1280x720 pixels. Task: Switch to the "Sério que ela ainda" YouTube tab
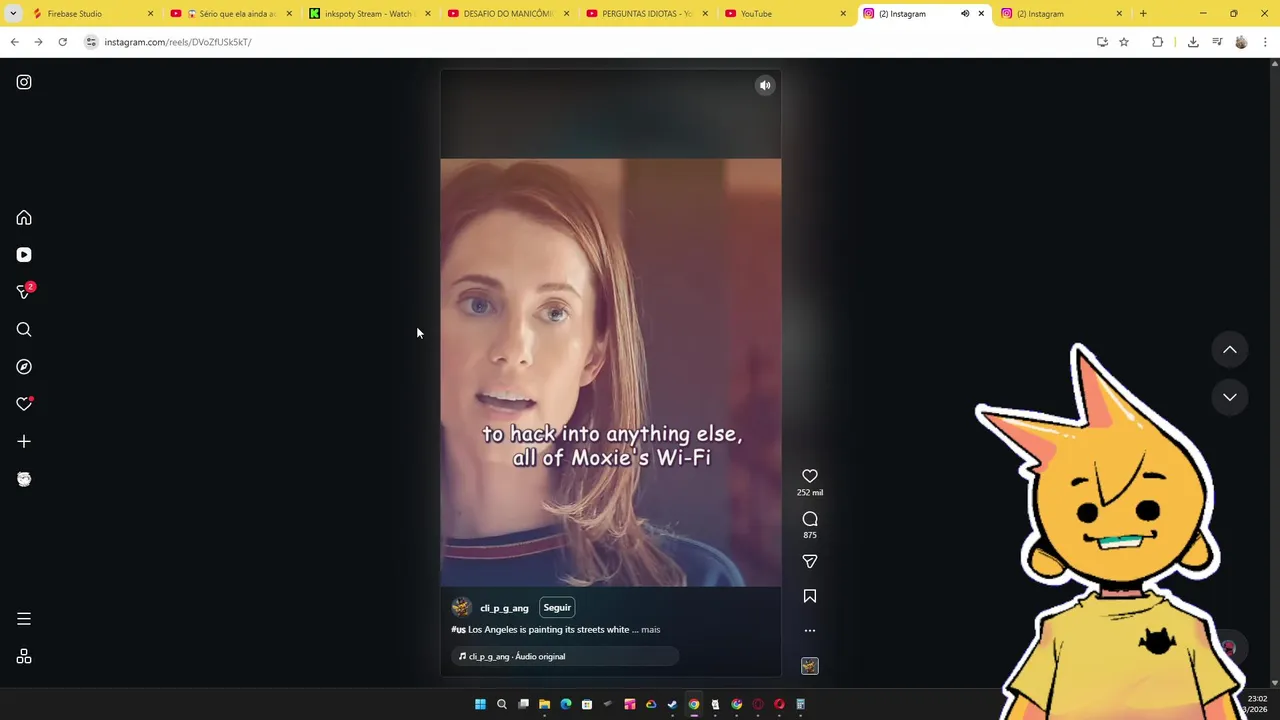[230, 14]
